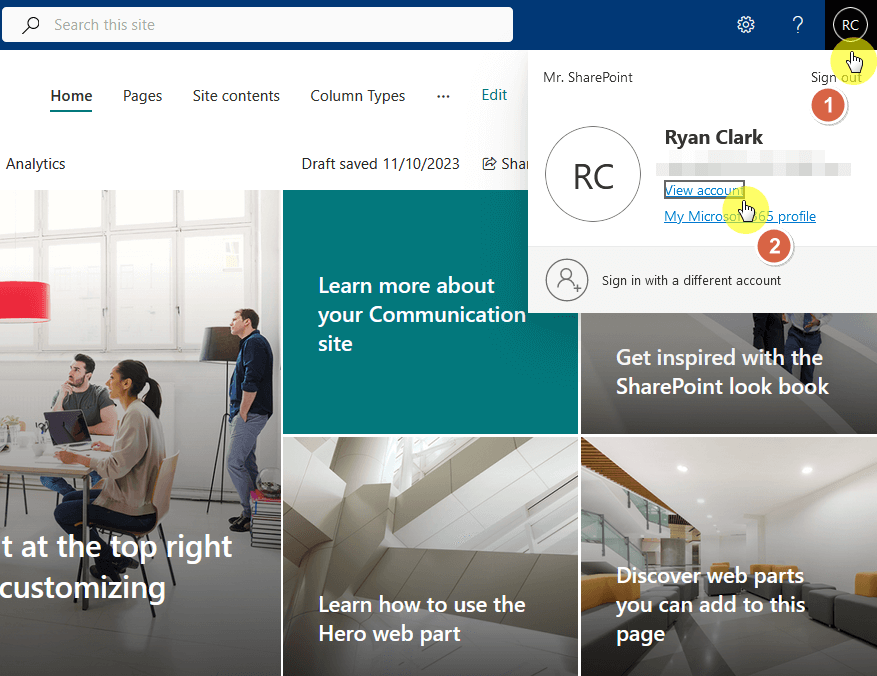Open Learn how to use Hero web part tile

click(430, 557)
